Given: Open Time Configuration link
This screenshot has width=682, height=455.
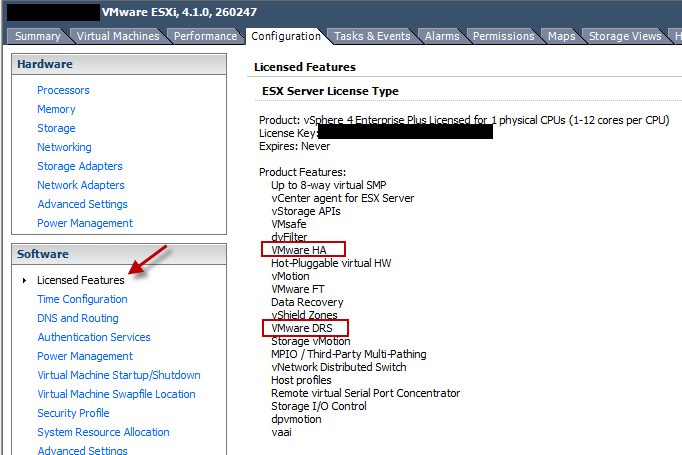Looking at the screenshot, I should (82, 299).
